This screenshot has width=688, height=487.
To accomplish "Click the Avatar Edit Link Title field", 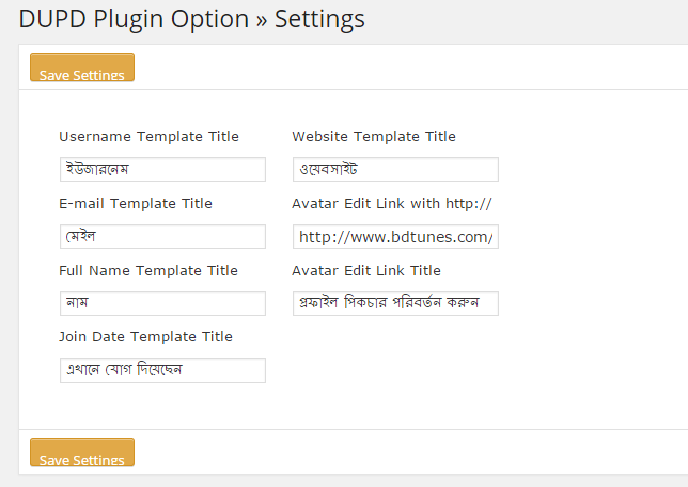I will pos(395,303).
